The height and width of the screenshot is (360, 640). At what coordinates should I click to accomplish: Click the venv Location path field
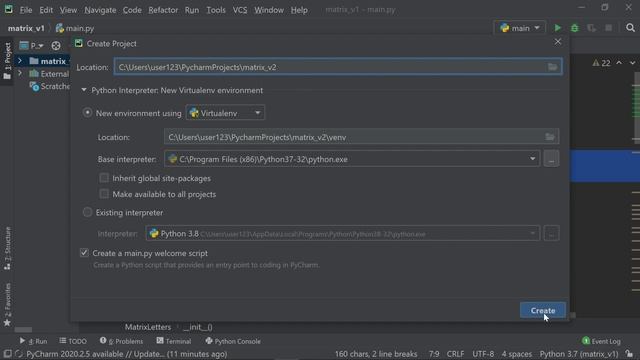click(361, 137)
